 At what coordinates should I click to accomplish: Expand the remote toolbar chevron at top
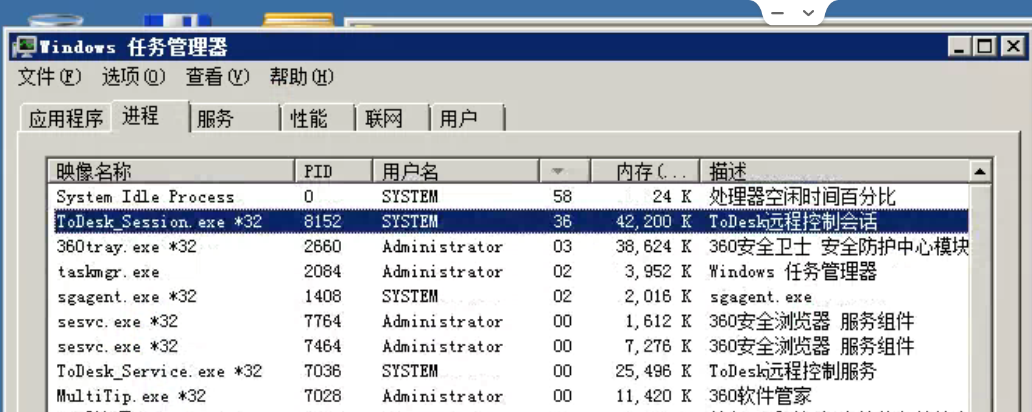[809, 13]
